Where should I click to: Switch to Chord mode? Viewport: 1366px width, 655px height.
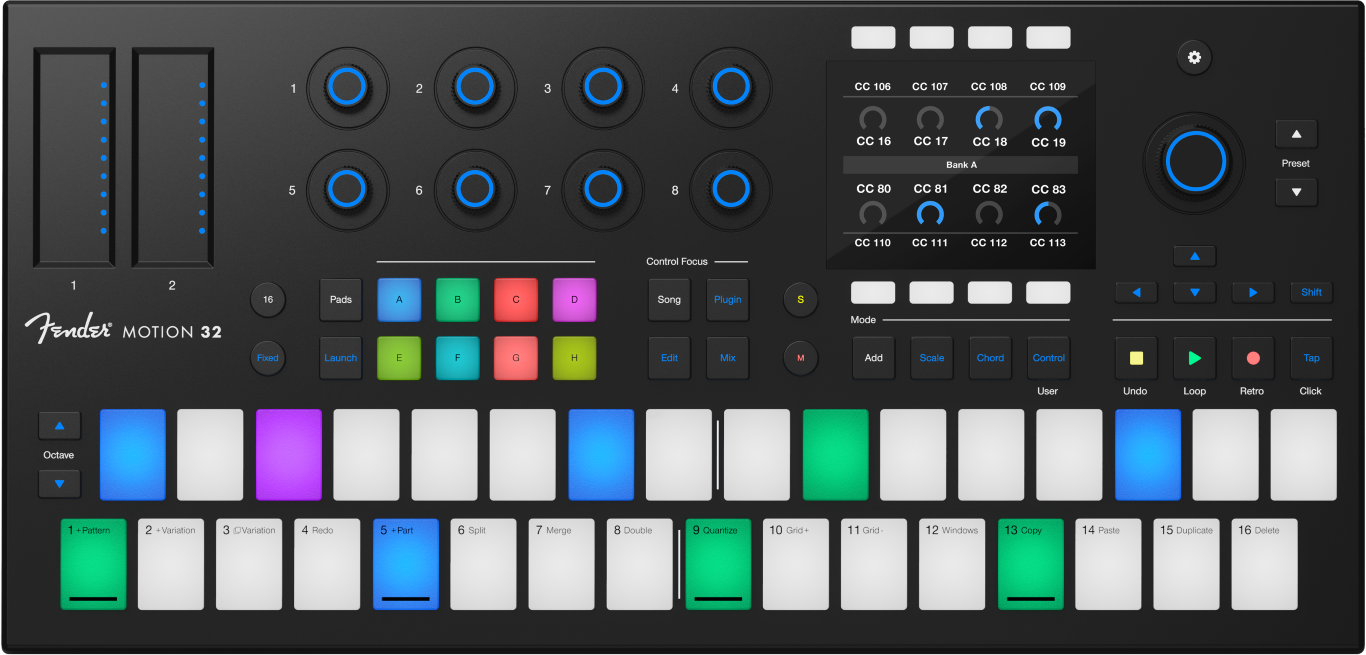tap(990, 357)
